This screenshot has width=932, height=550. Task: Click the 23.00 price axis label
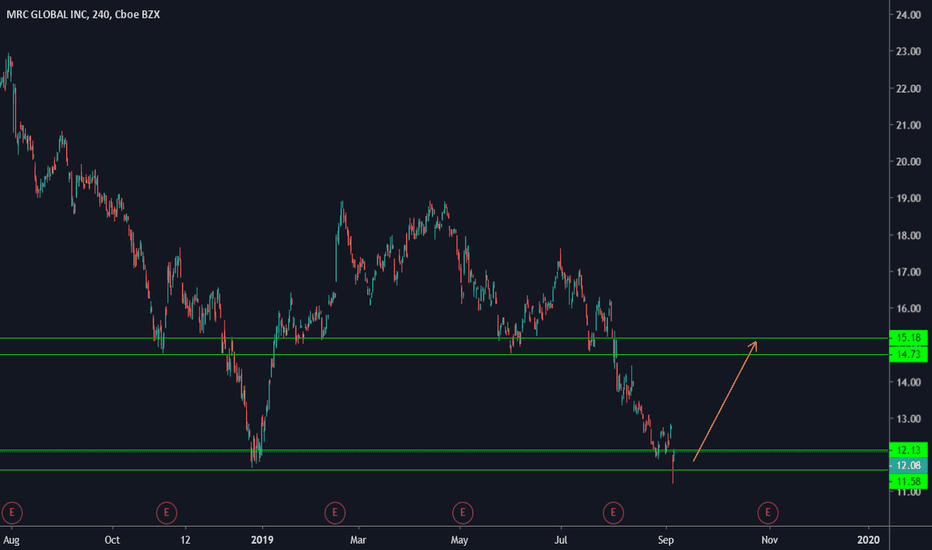click(x=908, y=52)
